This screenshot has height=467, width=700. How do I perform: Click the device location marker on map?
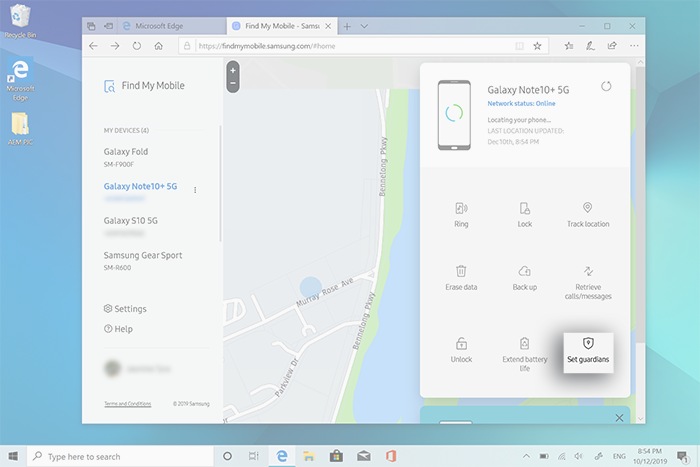click(x=311, y=287)
